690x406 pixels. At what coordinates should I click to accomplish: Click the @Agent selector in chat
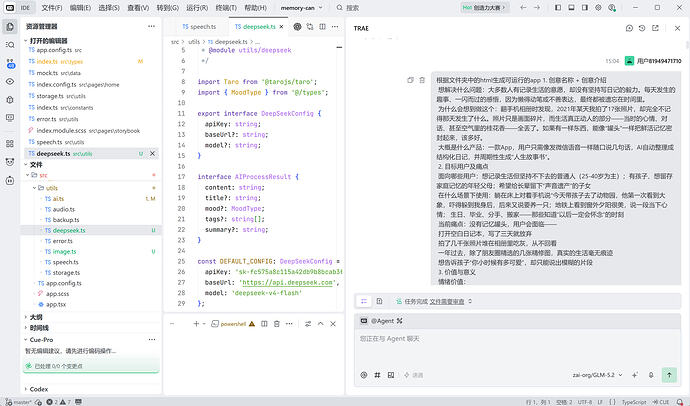pyautogui.click(x=382, y=321)
